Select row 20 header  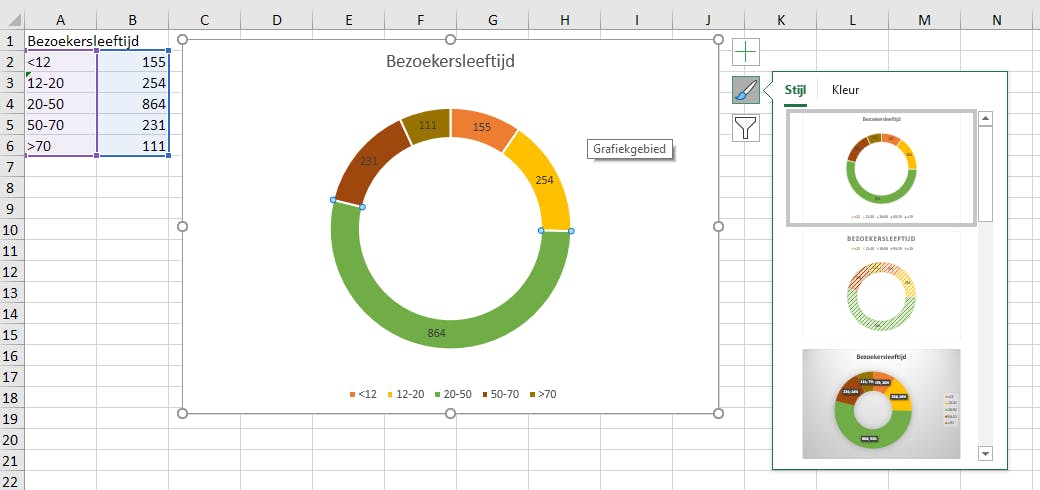[x=12, y=440]
